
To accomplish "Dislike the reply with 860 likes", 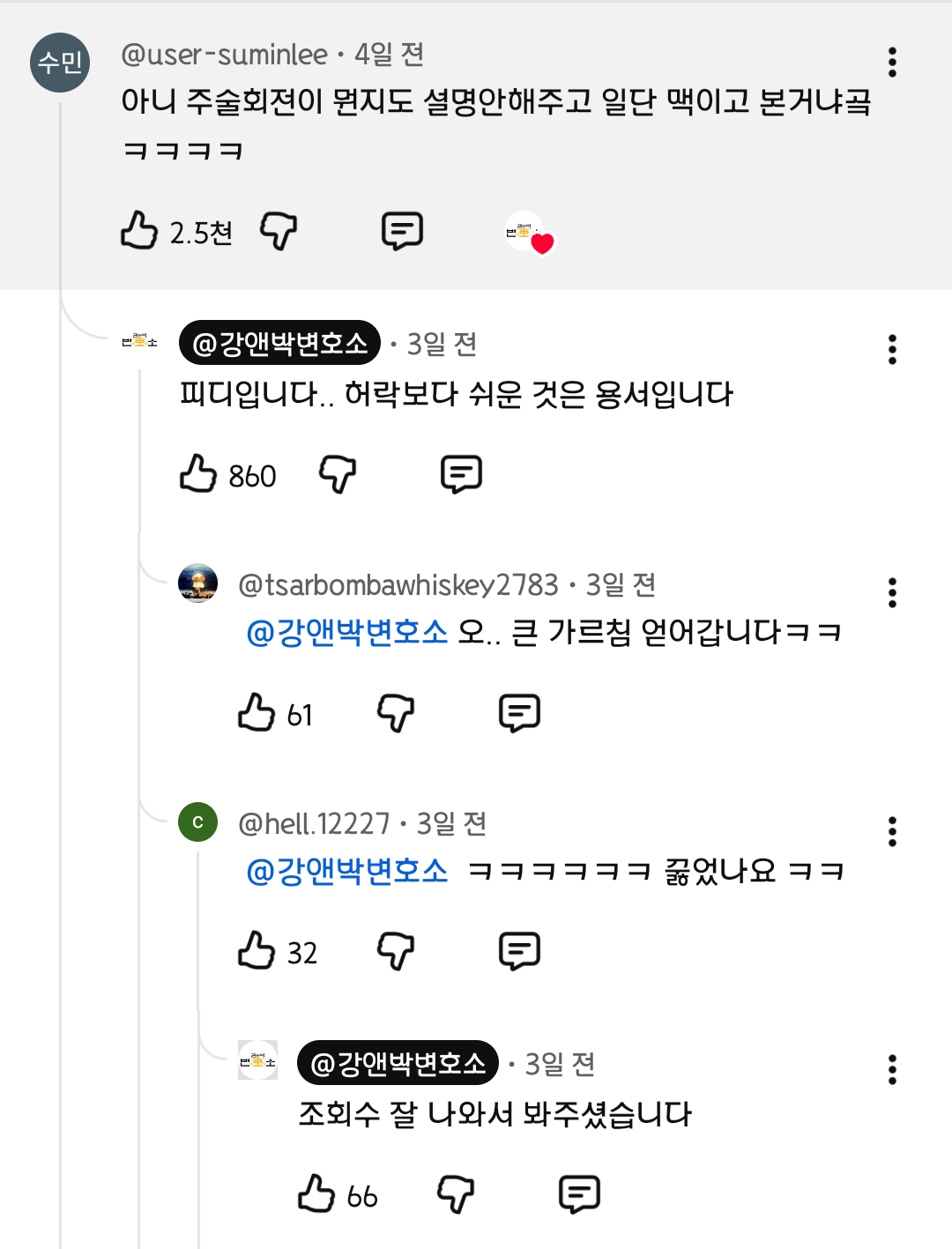I will [x=338, y=474].
